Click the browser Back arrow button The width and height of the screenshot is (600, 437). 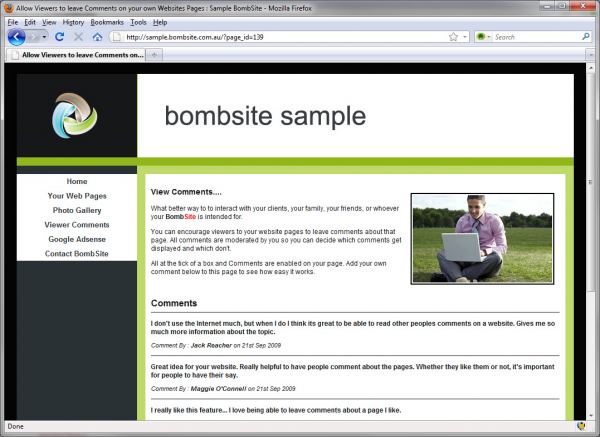point(16,37)
